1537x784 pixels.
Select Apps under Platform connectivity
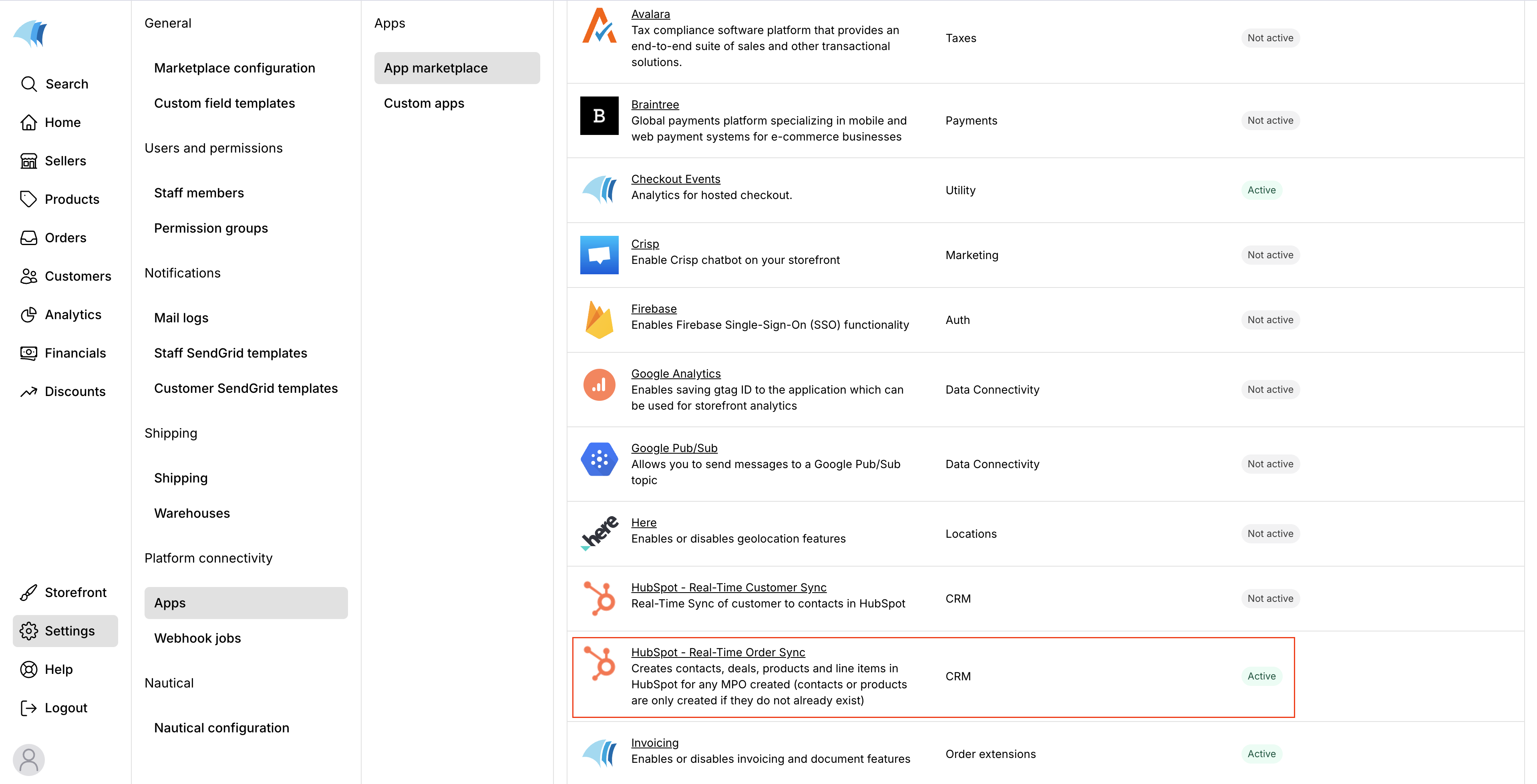point(246,603)
